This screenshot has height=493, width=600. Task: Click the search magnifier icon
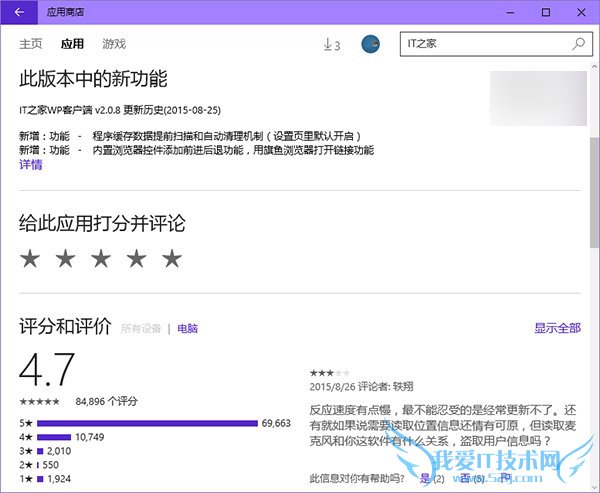click(578, 44)
